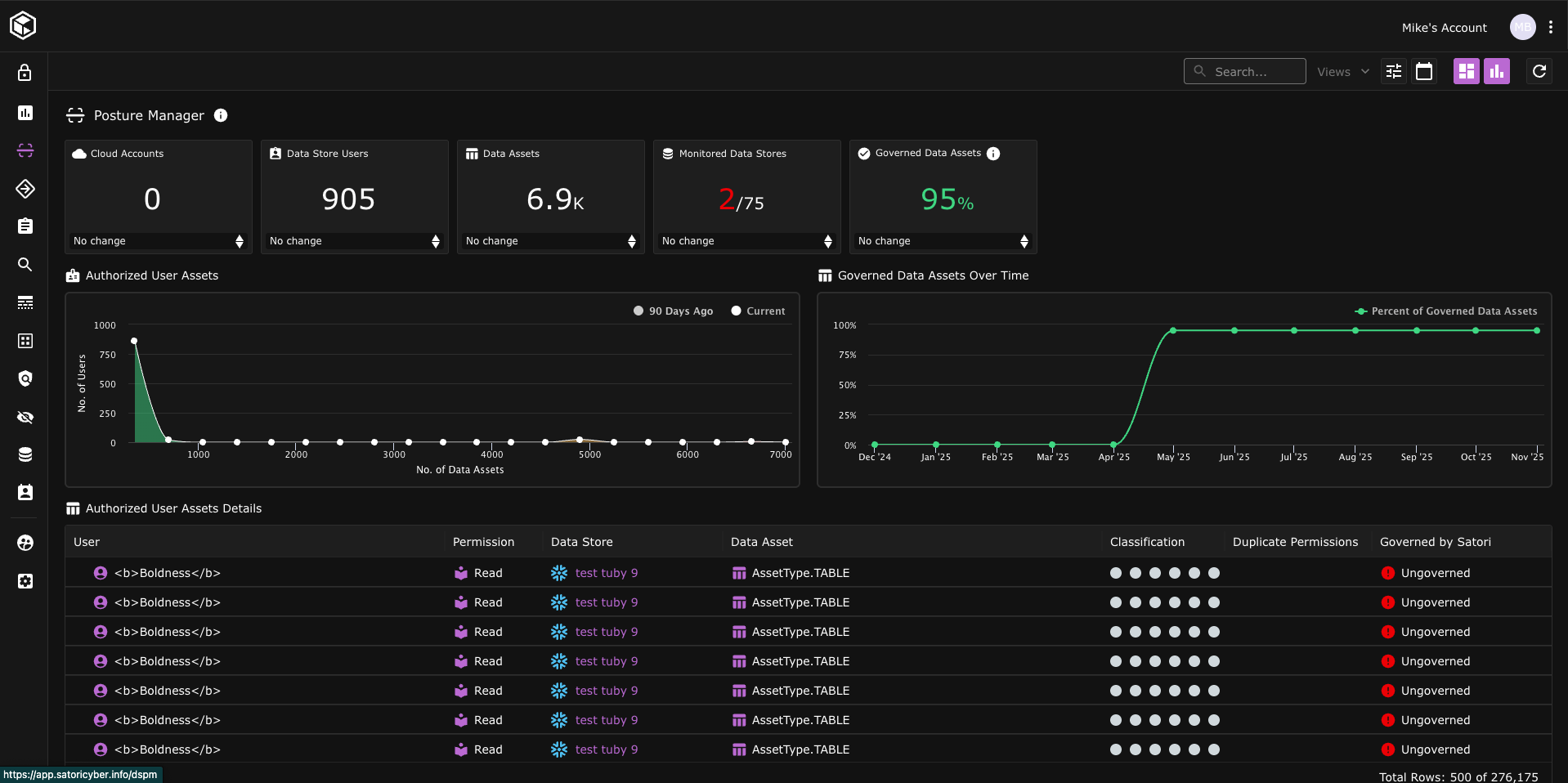Open test tuby 9 link in first row
This screenshot has height=783, width=1568.
coord(606,573)
